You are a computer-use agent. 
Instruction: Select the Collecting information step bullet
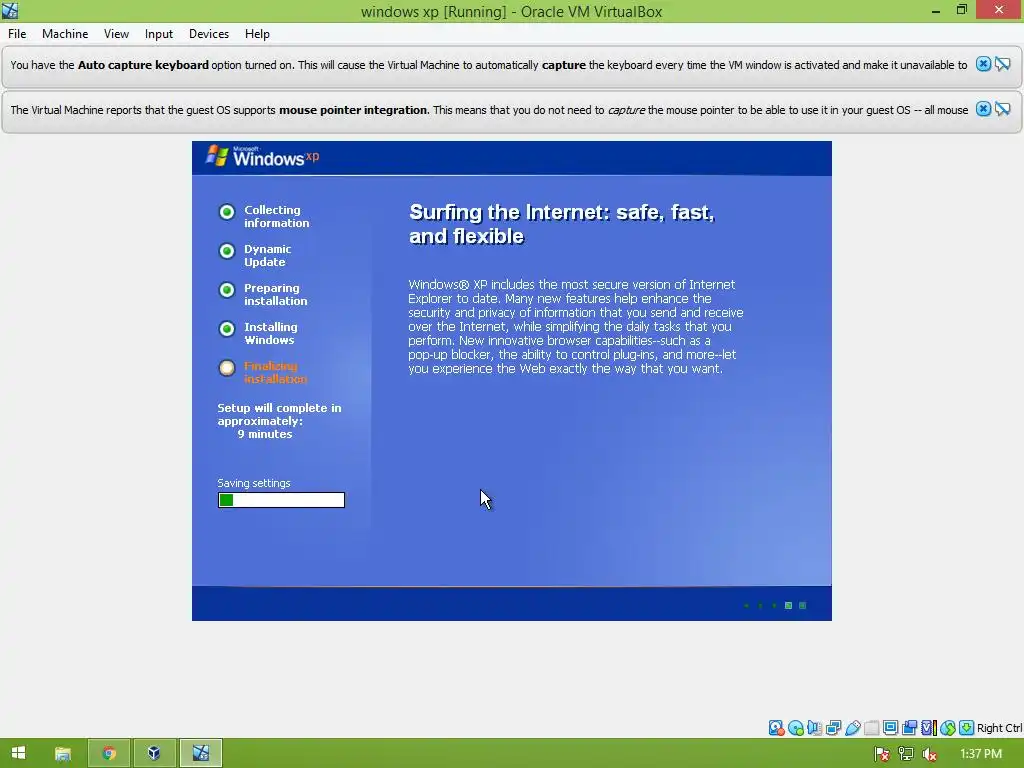click(x=227, y=212)
